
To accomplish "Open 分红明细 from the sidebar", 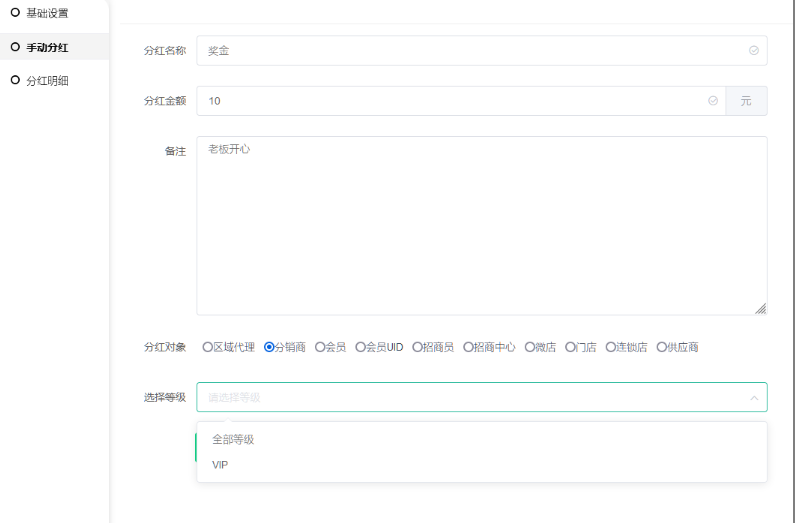I will (x=47, y=80).
